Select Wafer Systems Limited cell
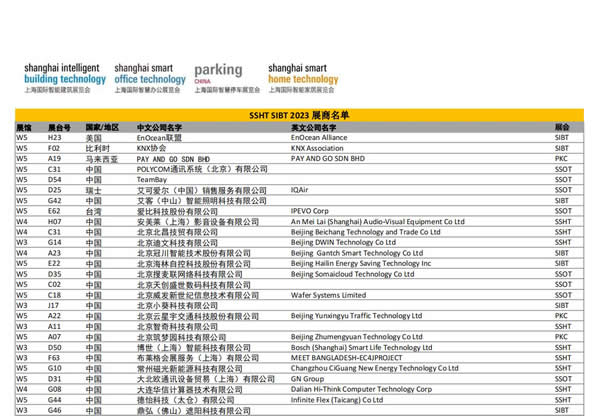This screenshot has height=416, width=600. pos(327,295)
